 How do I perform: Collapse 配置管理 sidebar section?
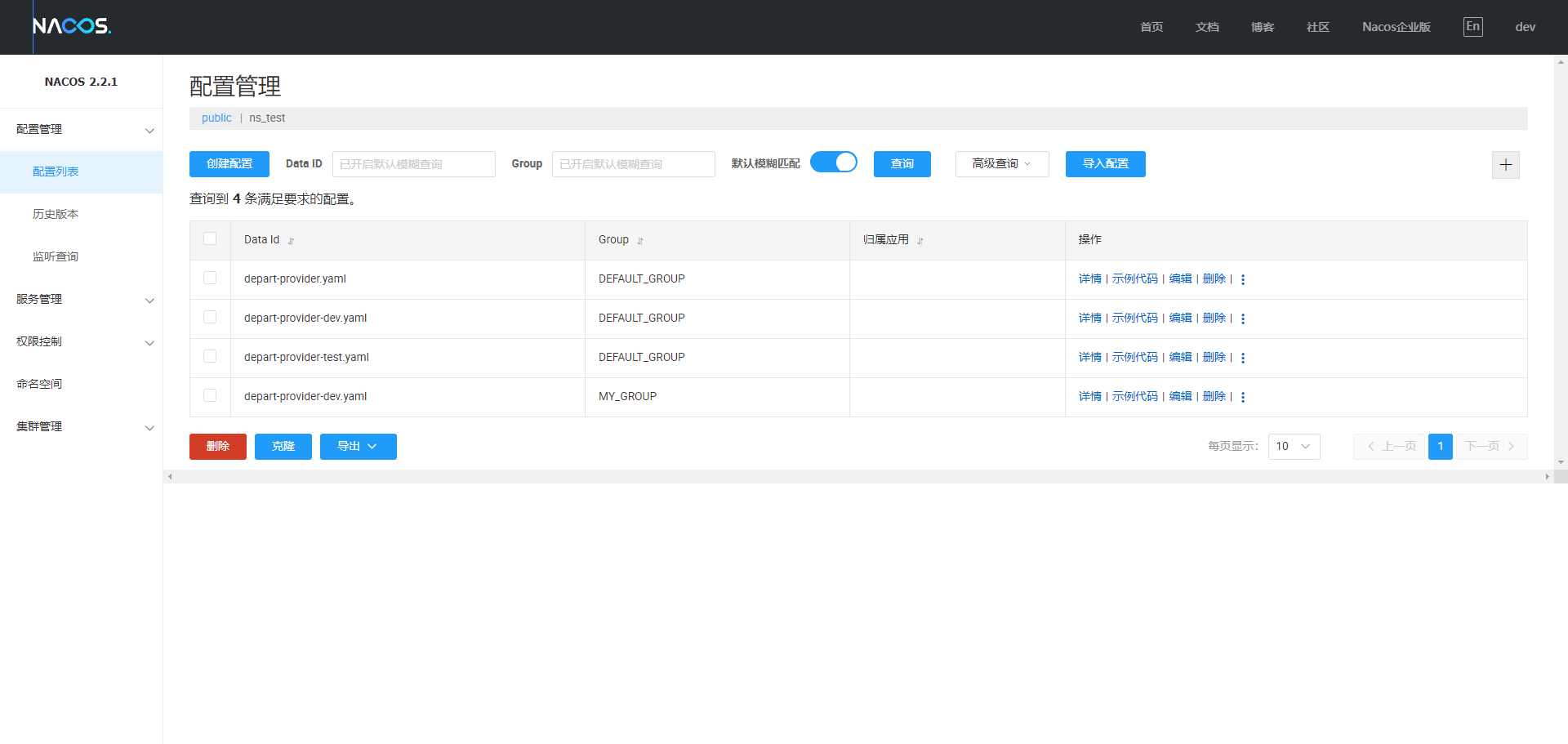[x=82, y=130]
